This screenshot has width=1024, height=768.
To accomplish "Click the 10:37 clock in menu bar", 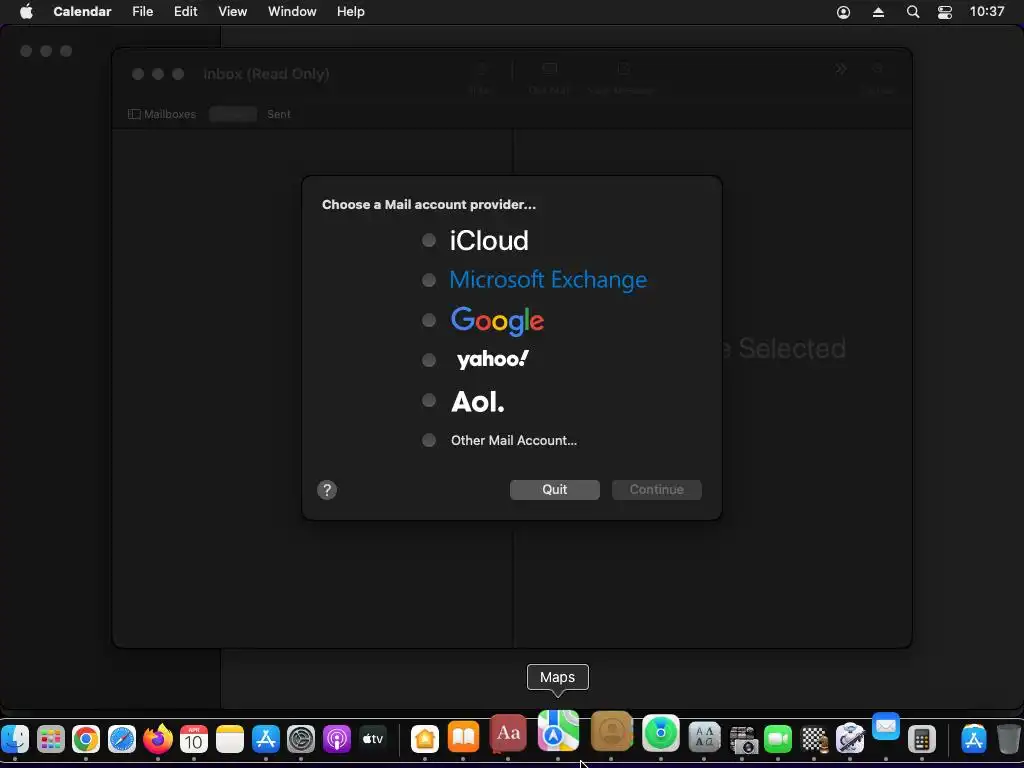I will click(x=986, y=12).
